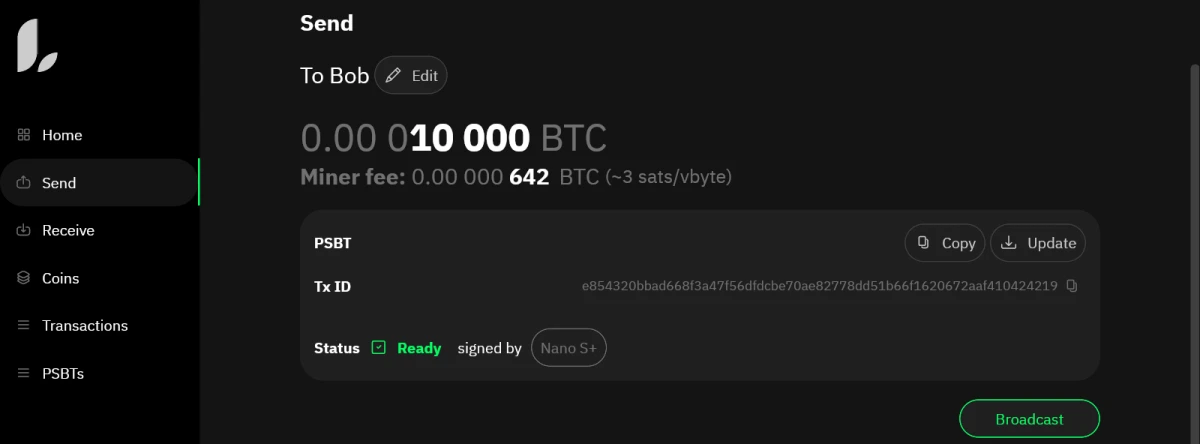1200x444 pixels.
Task: Click the Liana logo in the sidebar
Action: [37, 48]
